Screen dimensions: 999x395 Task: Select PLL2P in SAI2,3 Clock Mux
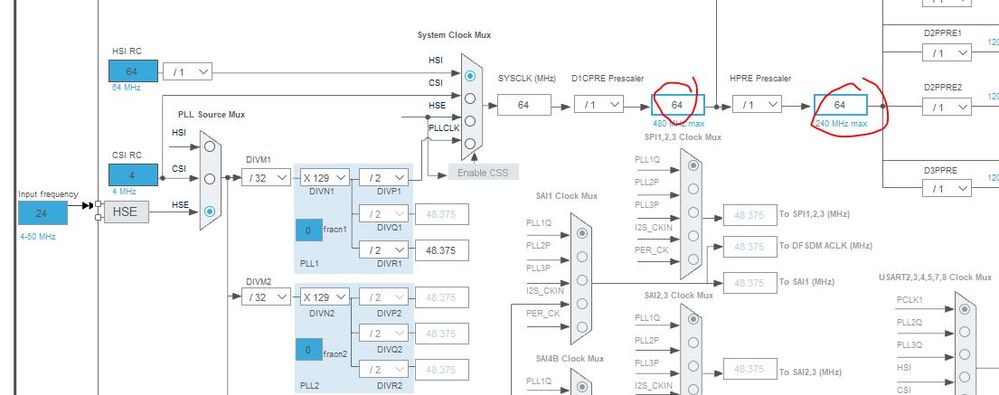click(693, 342)
